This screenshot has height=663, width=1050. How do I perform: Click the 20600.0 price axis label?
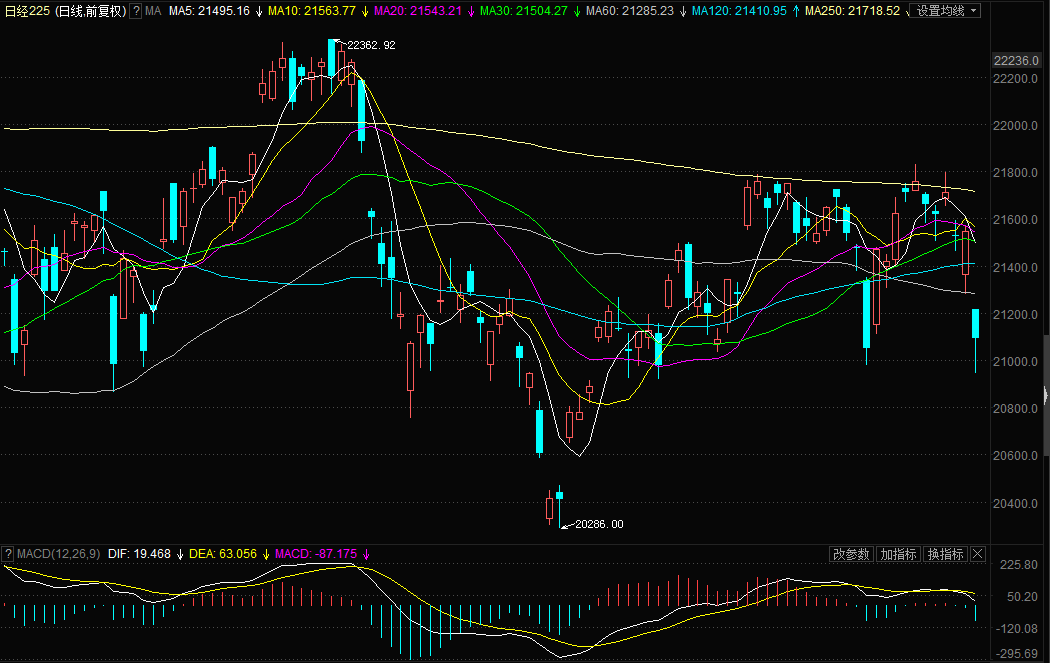click(1016, 455)
